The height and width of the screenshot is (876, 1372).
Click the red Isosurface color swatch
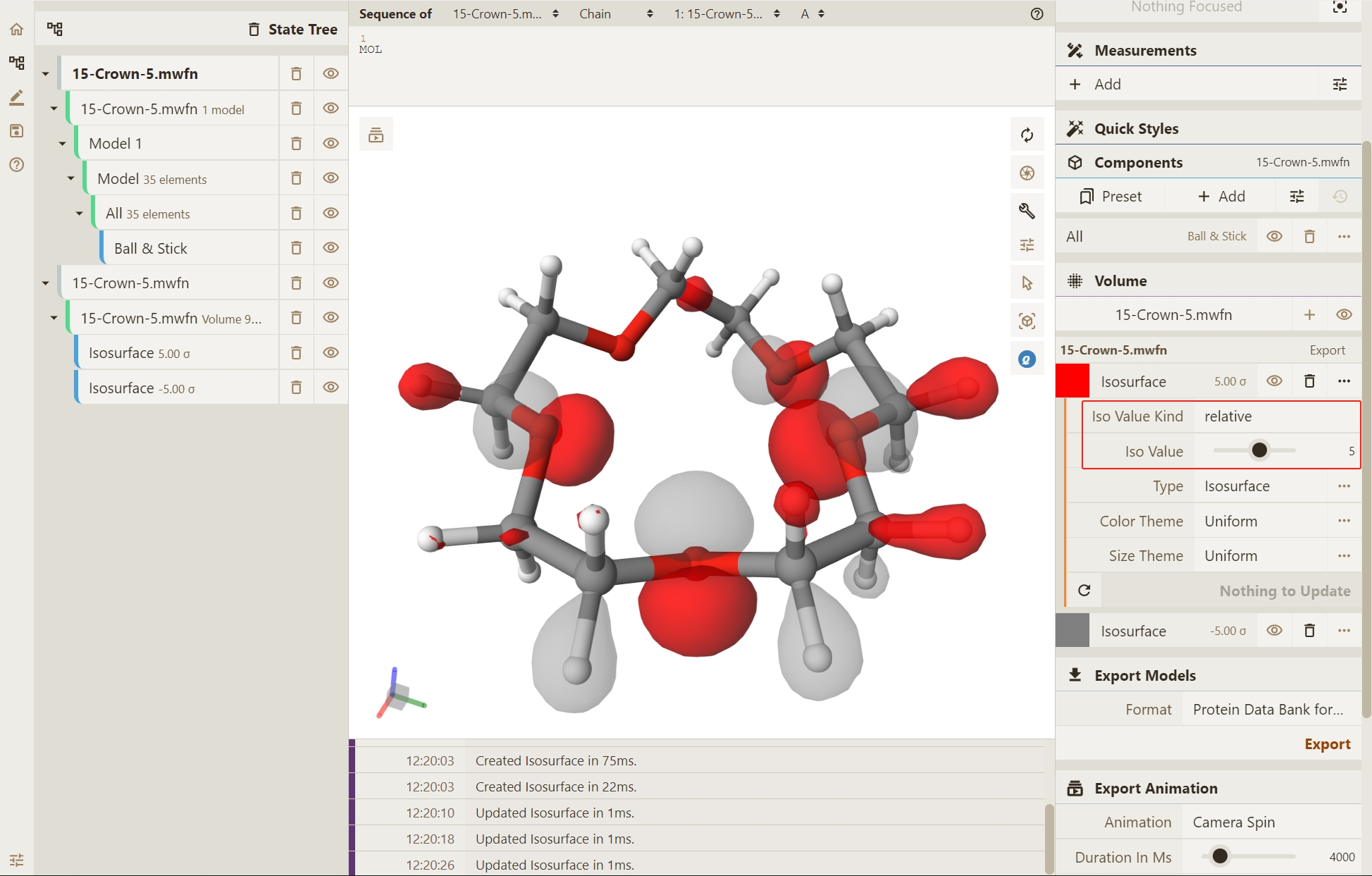coord(1072,381)
